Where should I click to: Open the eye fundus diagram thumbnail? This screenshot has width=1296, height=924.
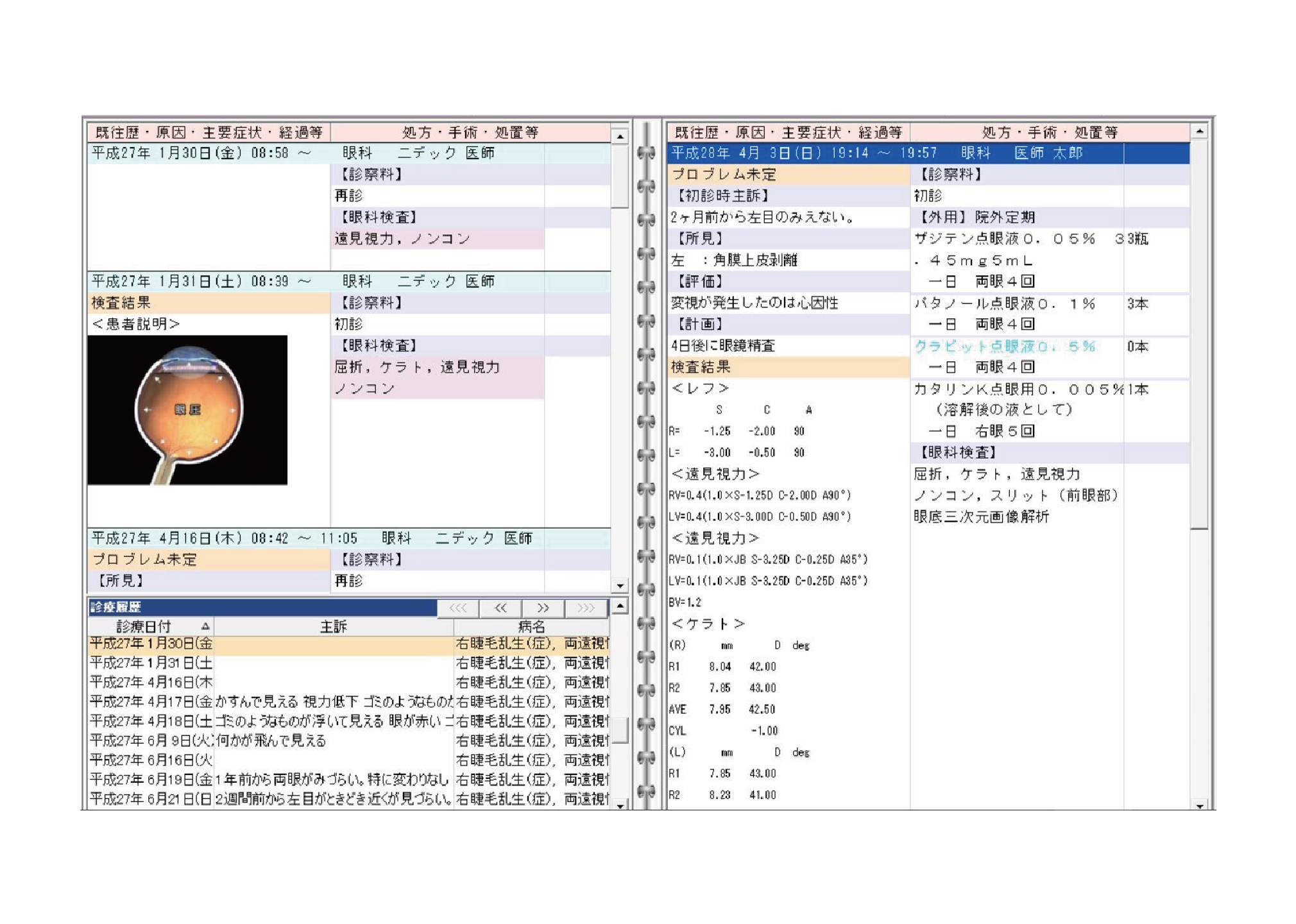(x=187, y=409)
